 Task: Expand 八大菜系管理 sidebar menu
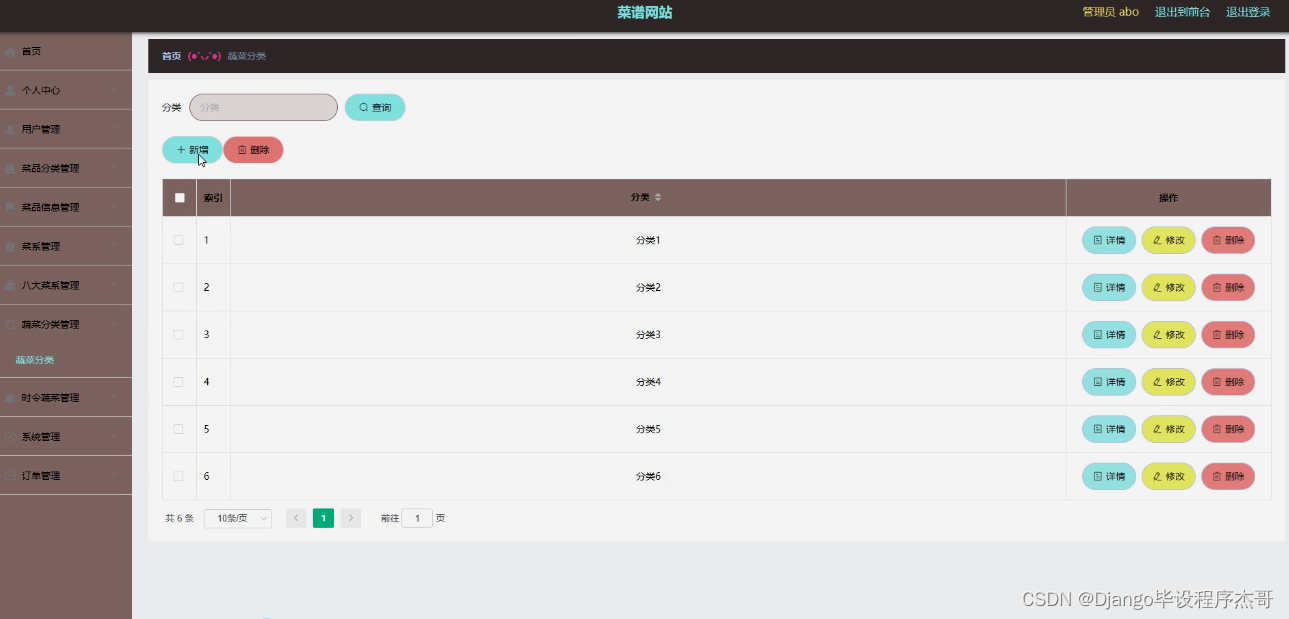pos(65,285)
